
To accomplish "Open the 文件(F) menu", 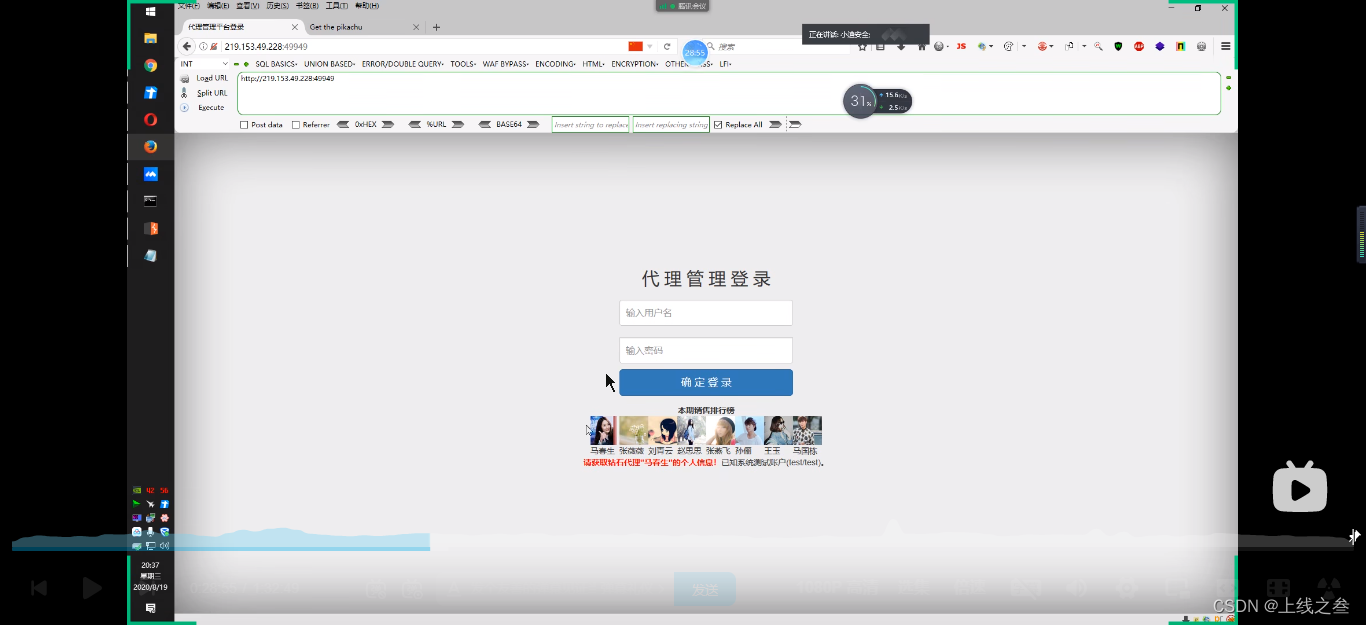I will click(188, 6).
